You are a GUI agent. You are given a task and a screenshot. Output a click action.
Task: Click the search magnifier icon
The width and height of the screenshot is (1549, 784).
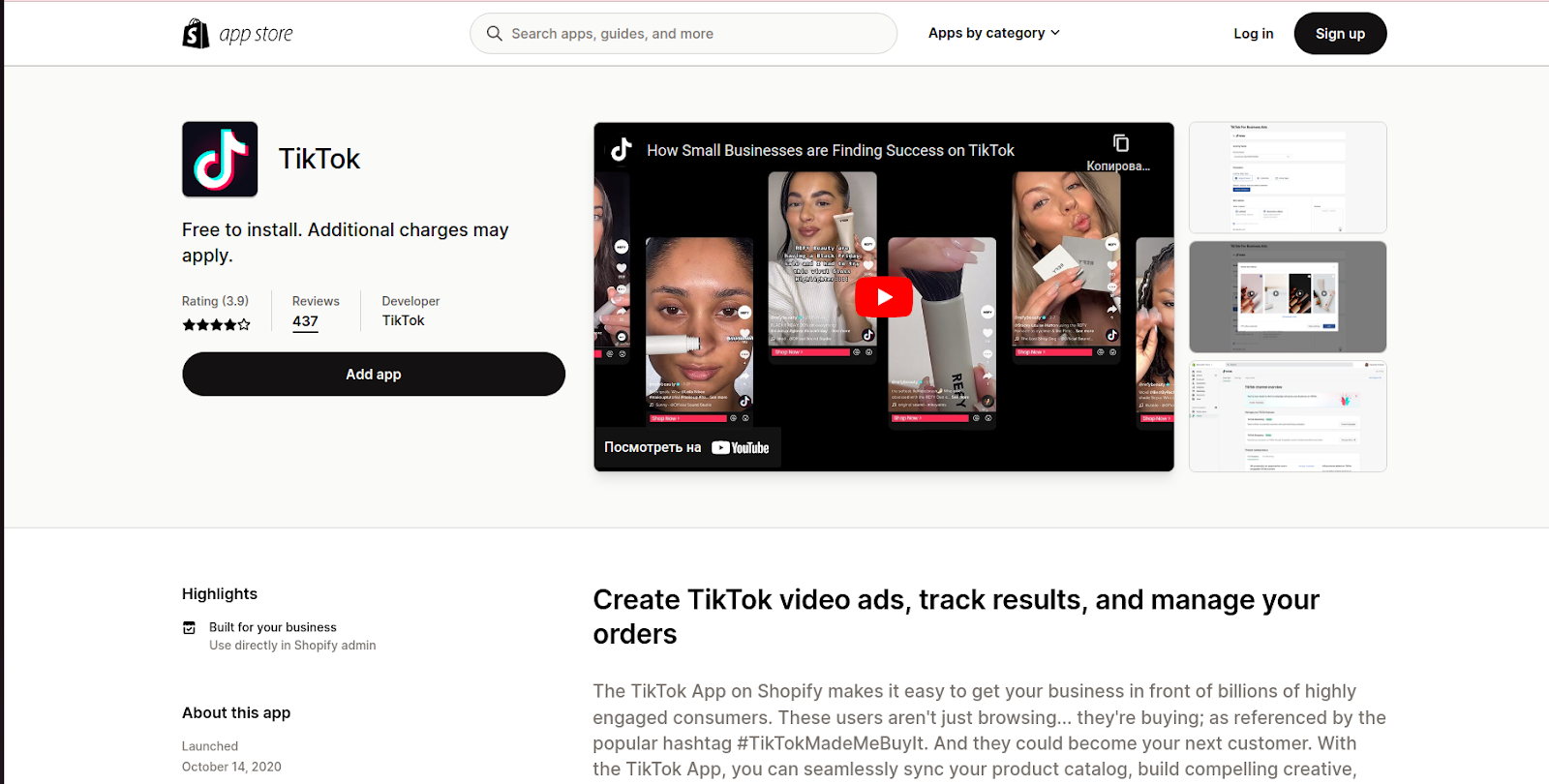tap(495, 34)
